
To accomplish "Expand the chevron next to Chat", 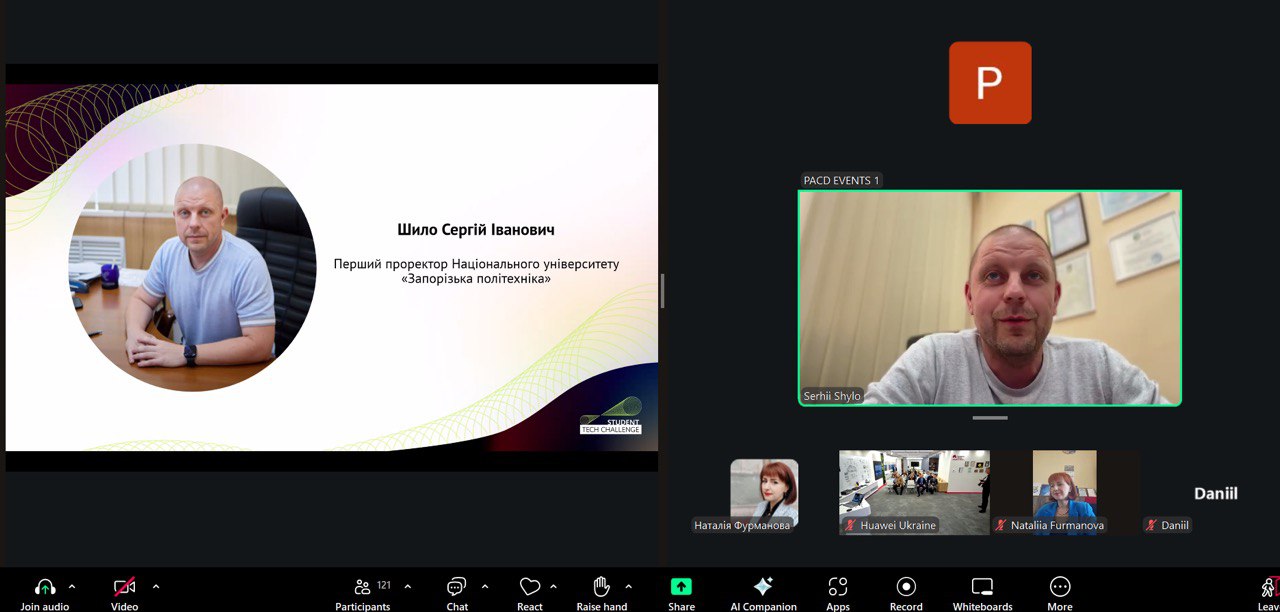I will [485, 586].
